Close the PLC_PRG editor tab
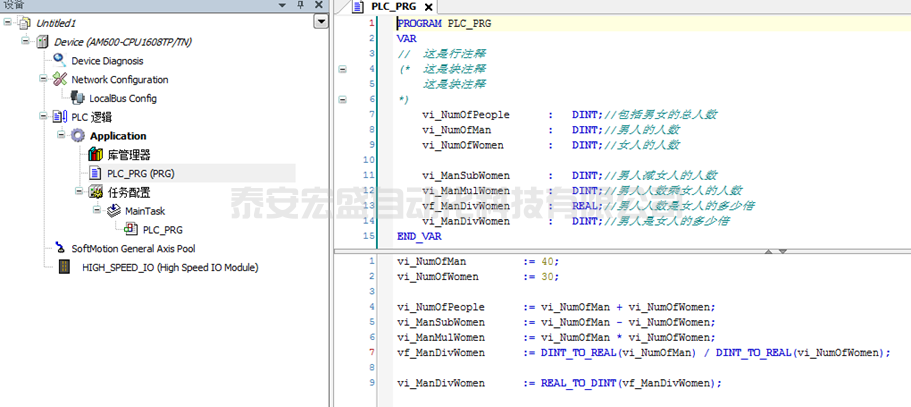Image resolution: width=911 pixels, height=407 pixels. tap(428, 7)
